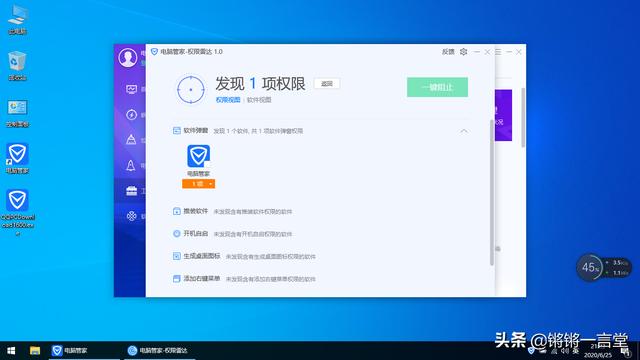Image resolution: width=640 pixels, height=360 pixels.
Task: Click the 发现 1 个软件 summary text
Action: coord(258,131)
